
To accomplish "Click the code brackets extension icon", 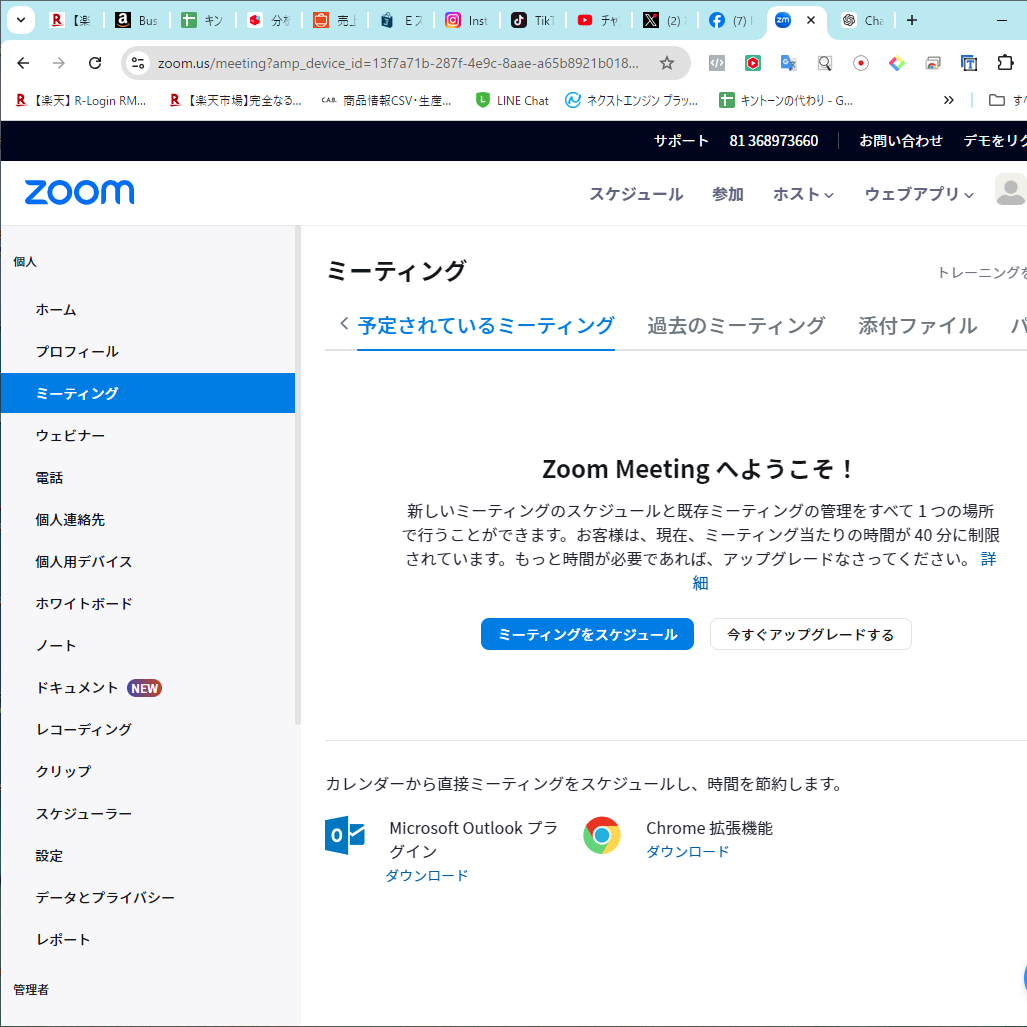I will pyautogui.click(x=717, y=63).
